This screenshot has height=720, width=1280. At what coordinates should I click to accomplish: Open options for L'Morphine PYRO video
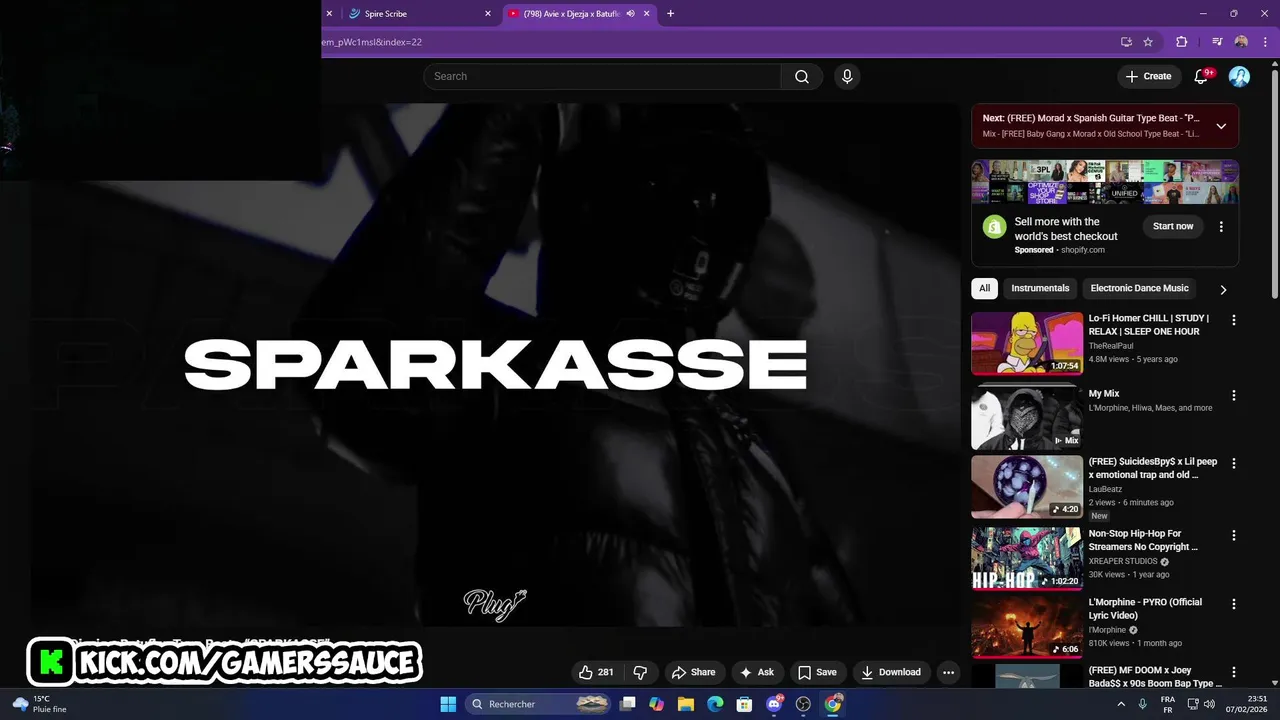(x=1233, y=604)
